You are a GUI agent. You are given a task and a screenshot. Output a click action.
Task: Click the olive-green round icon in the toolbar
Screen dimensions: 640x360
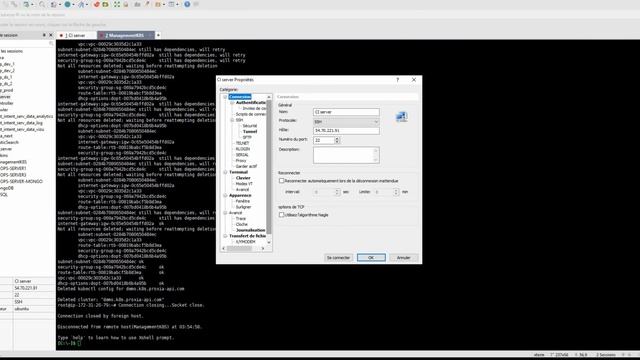click(106, 4)
